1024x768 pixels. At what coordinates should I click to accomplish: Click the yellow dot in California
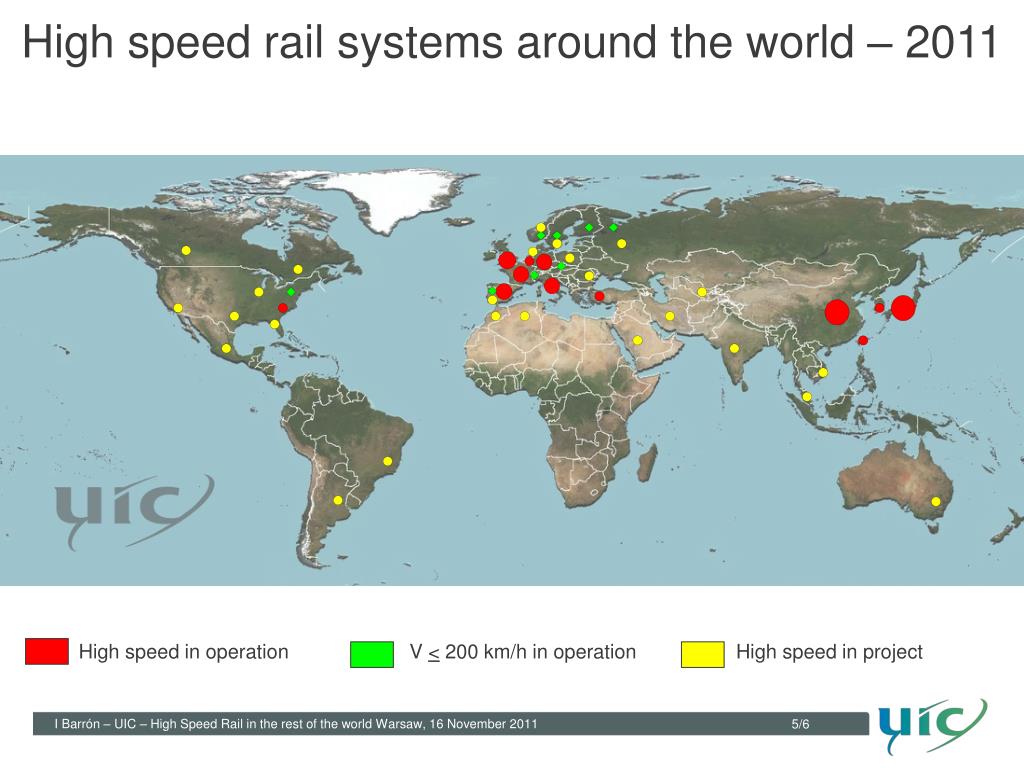pos(178,308)
